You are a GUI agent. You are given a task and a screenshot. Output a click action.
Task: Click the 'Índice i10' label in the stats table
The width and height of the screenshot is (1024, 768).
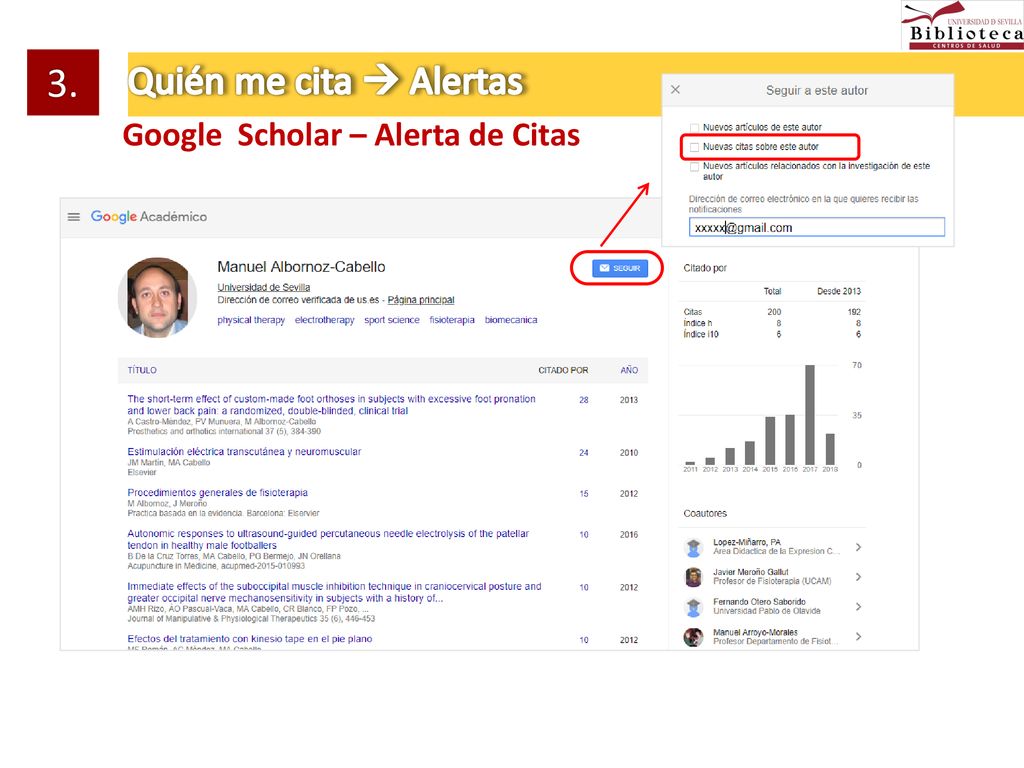click(x=701, y=334)
